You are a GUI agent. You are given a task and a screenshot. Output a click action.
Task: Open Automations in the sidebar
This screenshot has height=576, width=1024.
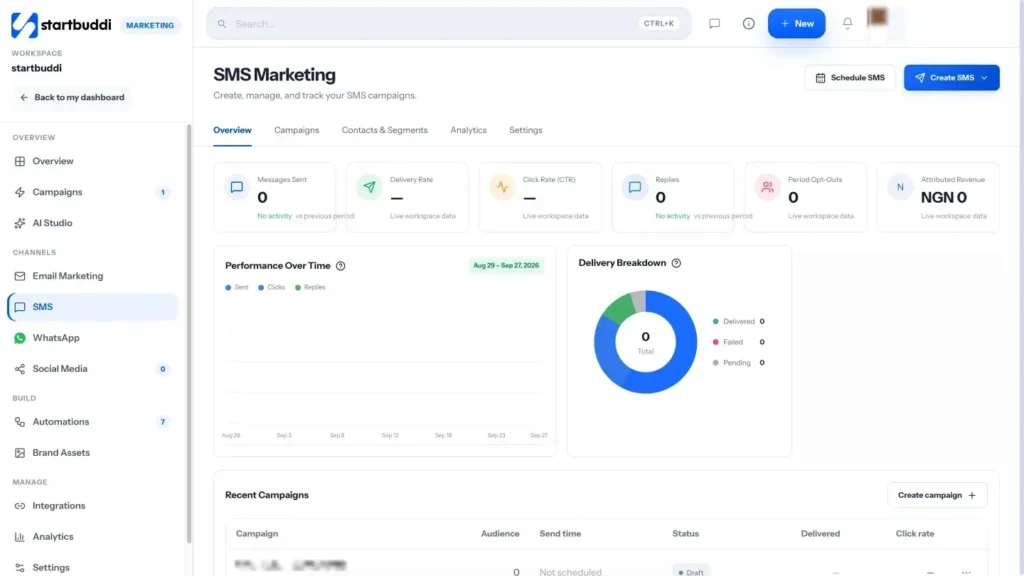click(x=92, y=422)
